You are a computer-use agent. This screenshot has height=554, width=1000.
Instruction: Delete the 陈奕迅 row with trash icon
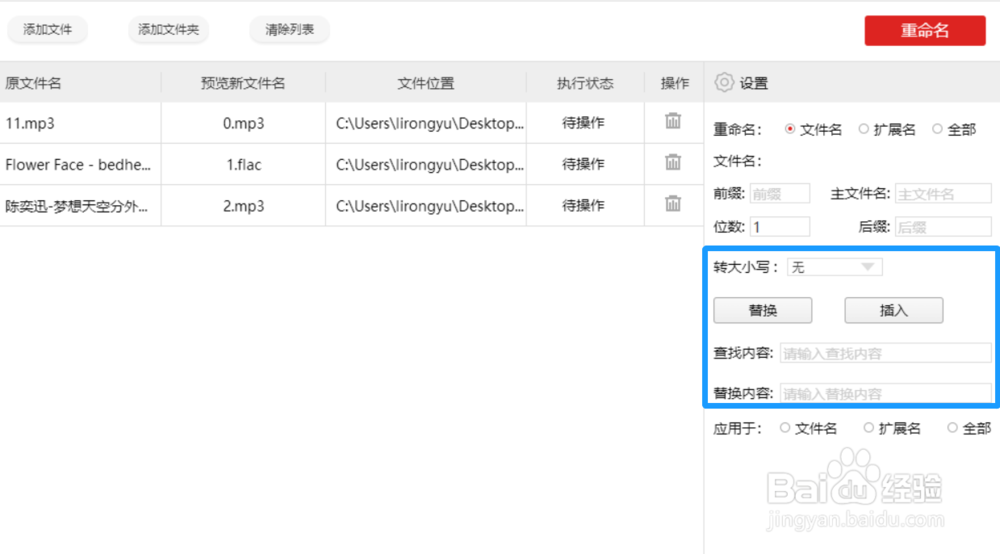point(673,203)
